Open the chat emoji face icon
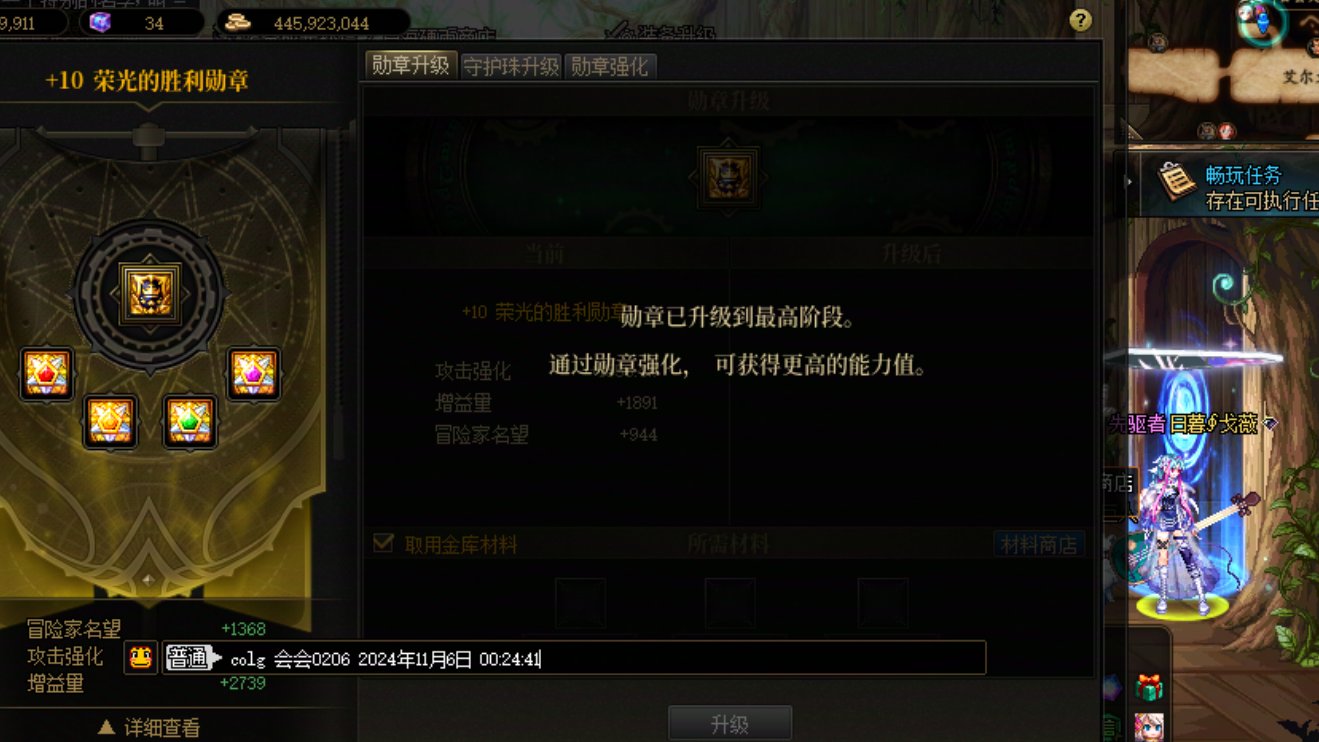The image size is (1319, 742). click(x=141, y=657)
